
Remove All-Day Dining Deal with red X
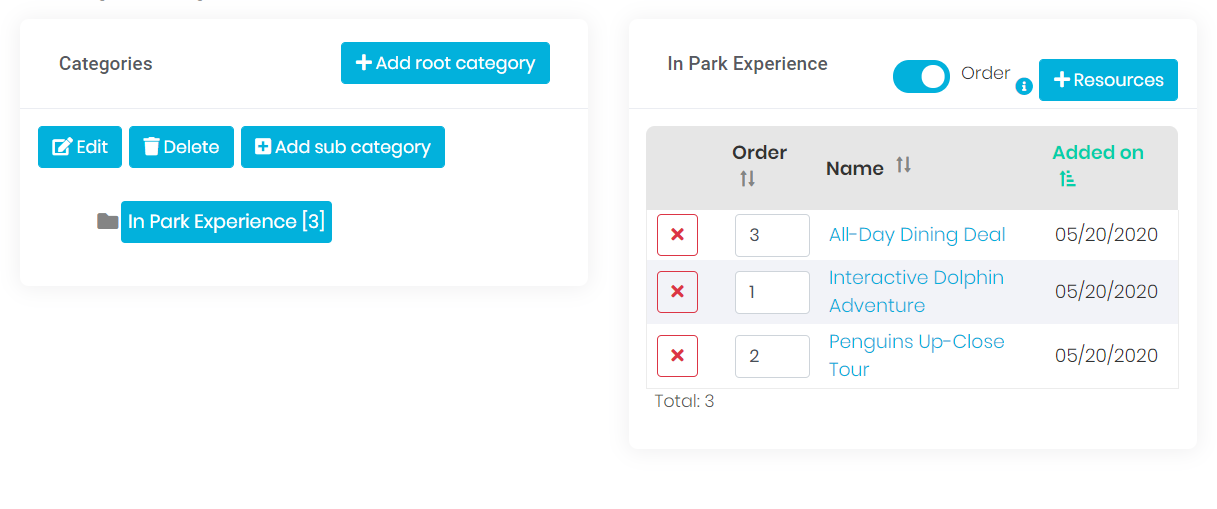click(677, 235)
